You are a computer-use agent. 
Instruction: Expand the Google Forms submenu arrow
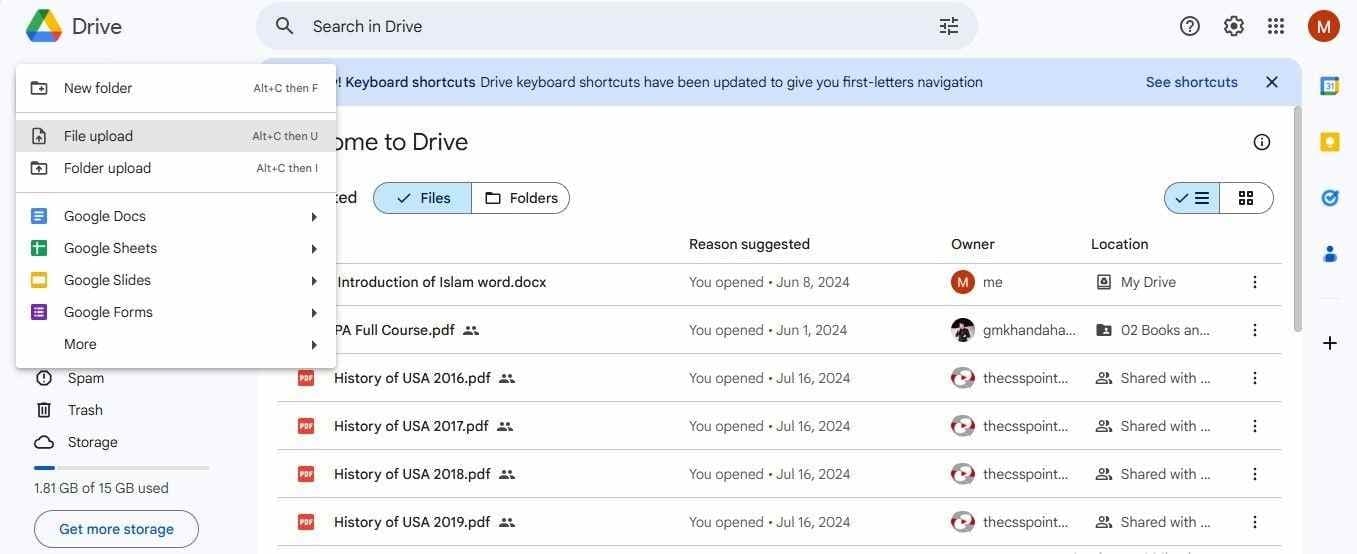pyautogui.click(x=314, y=312)
